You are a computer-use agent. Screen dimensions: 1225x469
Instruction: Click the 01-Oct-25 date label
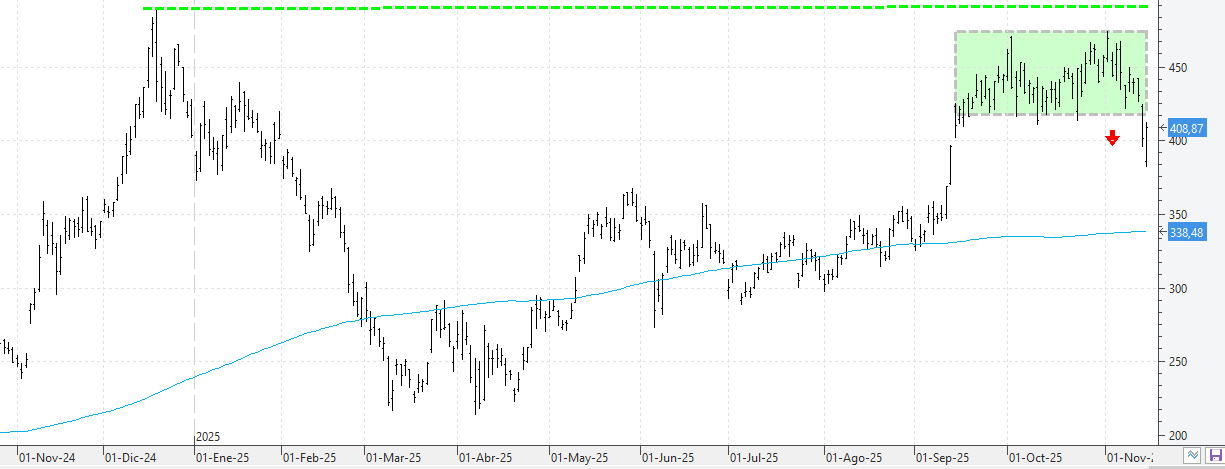(1033, 457)
